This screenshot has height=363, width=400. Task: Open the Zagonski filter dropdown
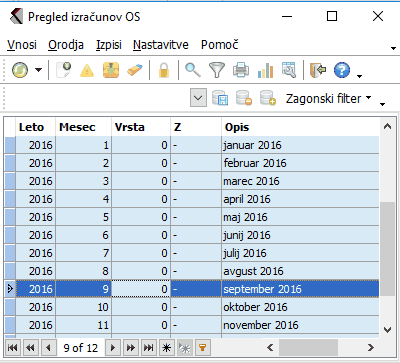(x=328, y=98)
